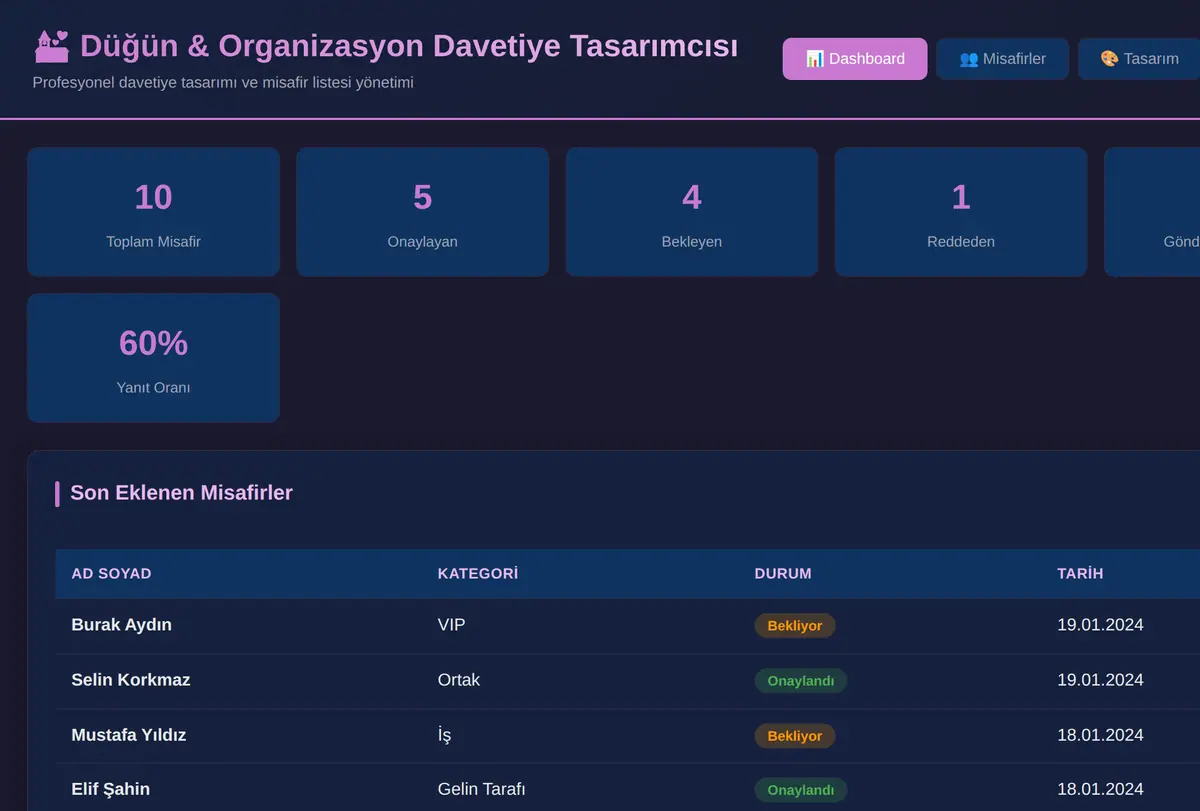Select guest name Selin Korkmaz
Image resolution: width=1200 pixels, height=811 pixels.
tap(131, 680)
